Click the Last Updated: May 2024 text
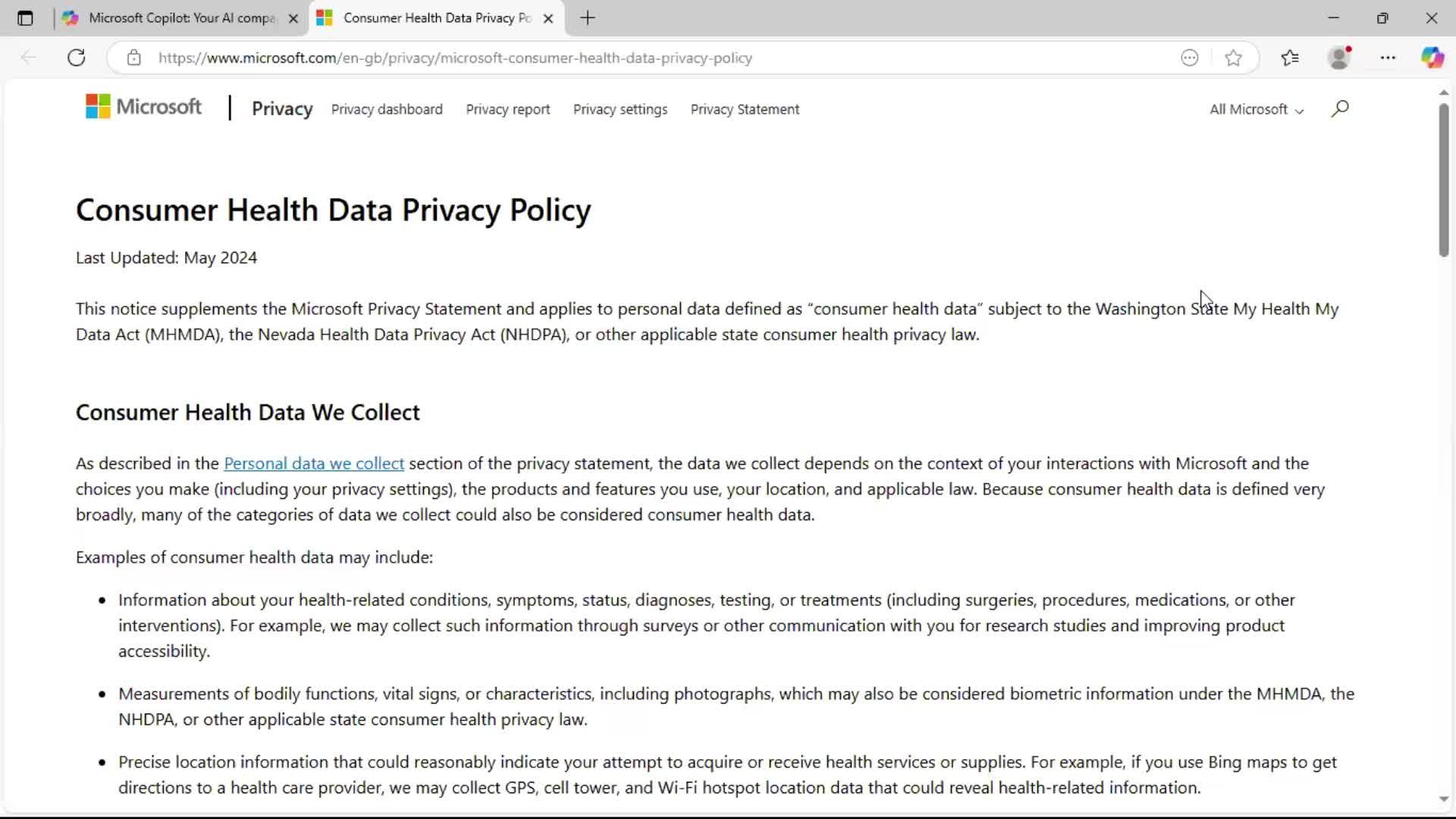1456x819 pixels. (166, 258)
